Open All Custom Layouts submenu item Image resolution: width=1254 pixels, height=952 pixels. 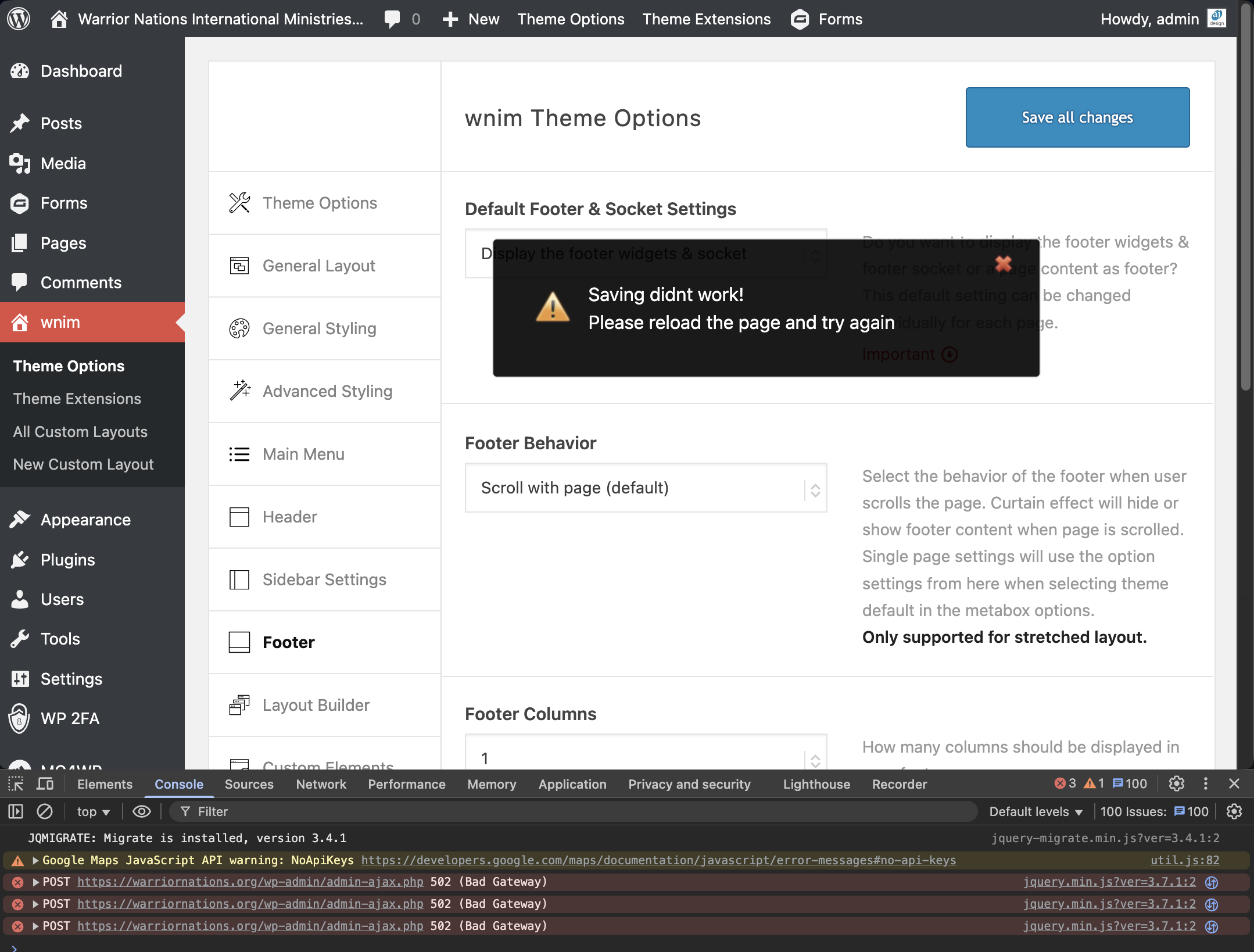click(80, 432)
